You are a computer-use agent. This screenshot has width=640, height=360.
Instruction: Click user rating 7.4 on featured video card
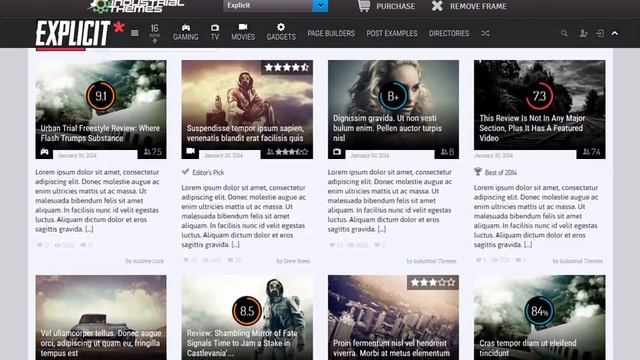[591, 152]
